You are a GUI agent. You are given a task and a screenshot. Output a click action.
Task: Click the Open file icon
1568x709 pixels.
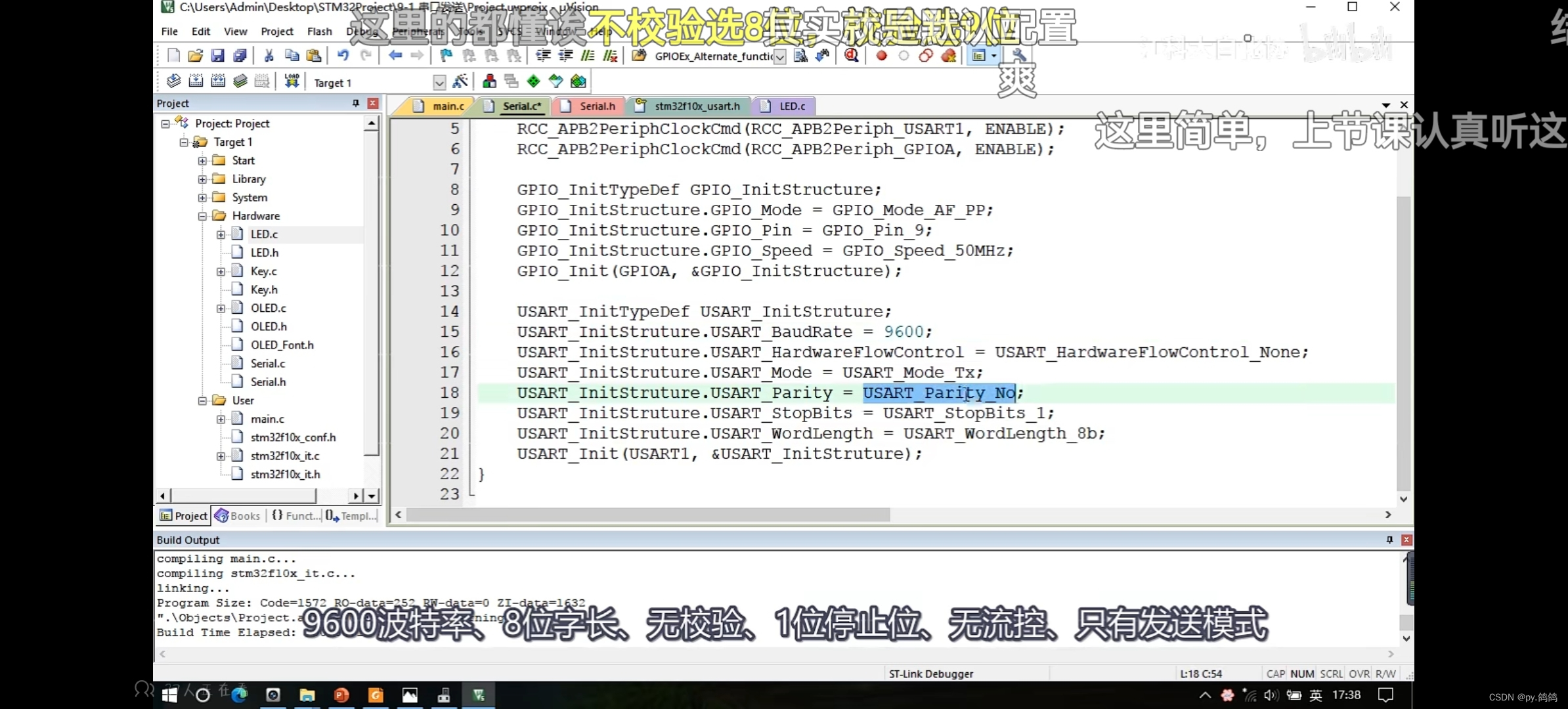195,56
